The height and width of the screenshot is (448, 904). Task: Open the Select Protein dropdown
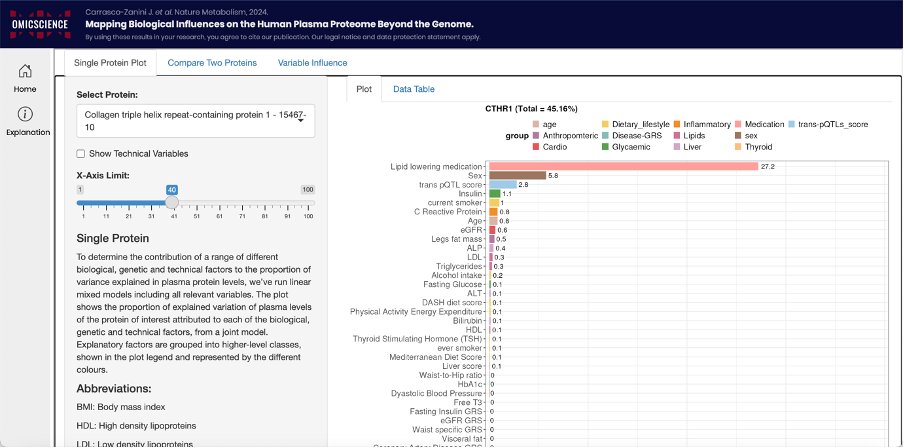[195, 121]
